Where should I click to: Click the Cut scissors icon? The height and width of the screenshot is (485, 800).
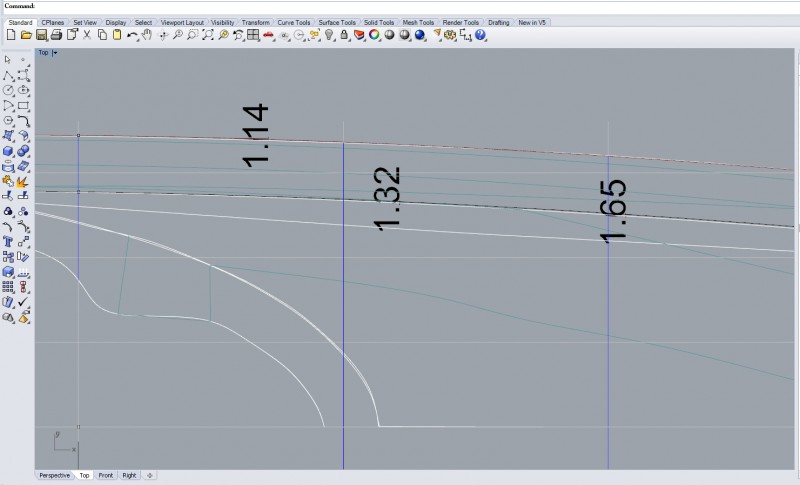pos(87,35)
